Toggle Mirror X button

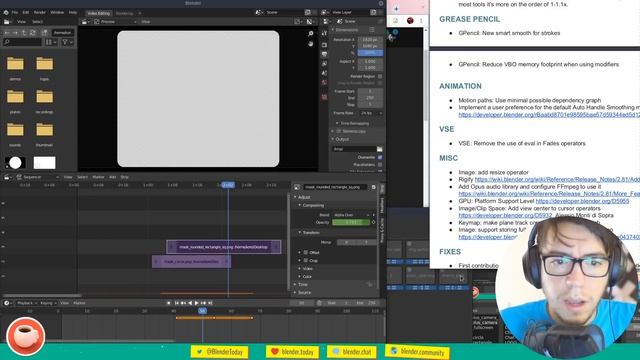click(347, 242)
